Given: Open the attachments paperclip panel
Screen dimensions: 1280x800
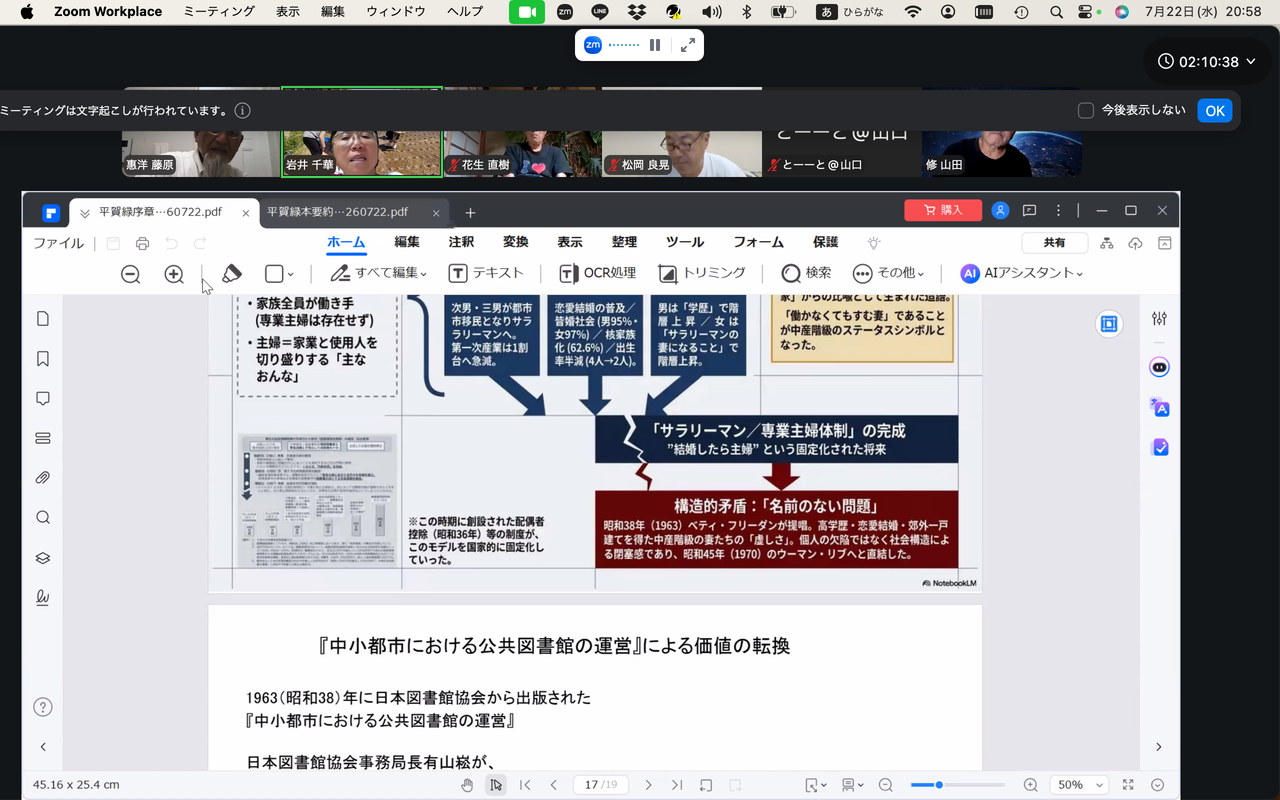Looking at the screenshot, I should [x=43, y=478].
